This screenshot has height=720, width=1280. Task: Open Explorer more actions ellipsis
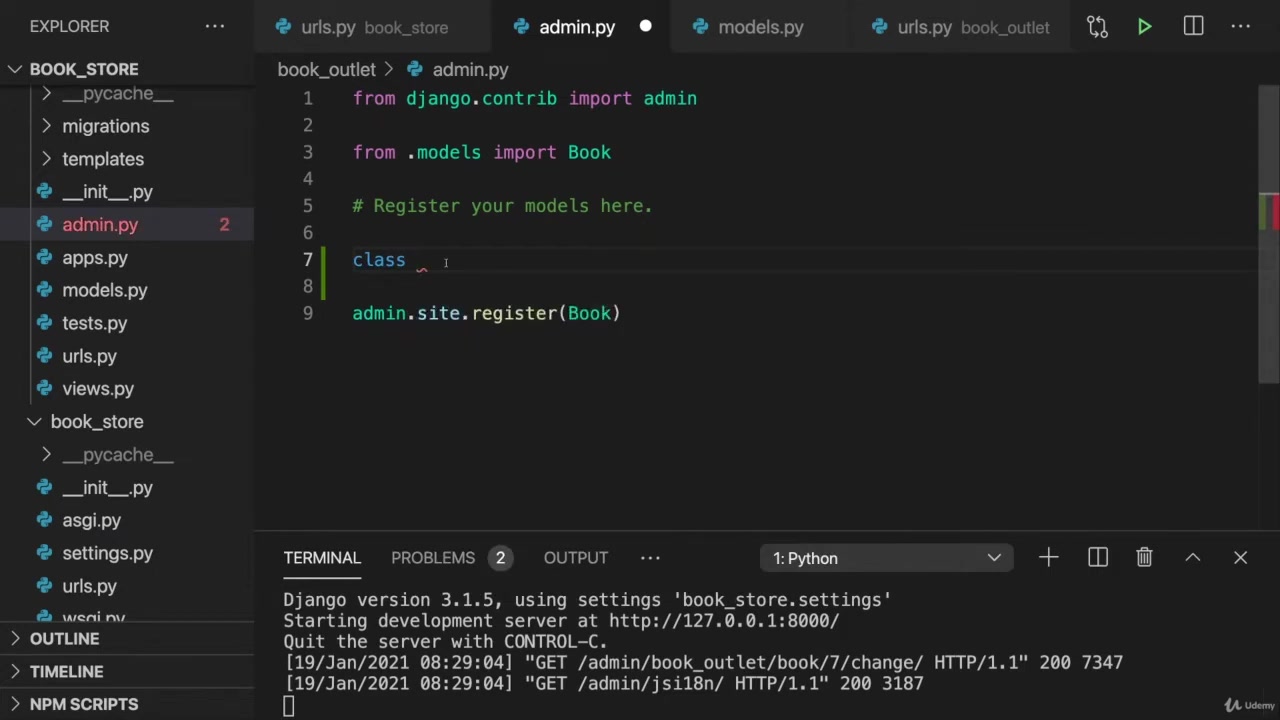(x=215, y=27)
